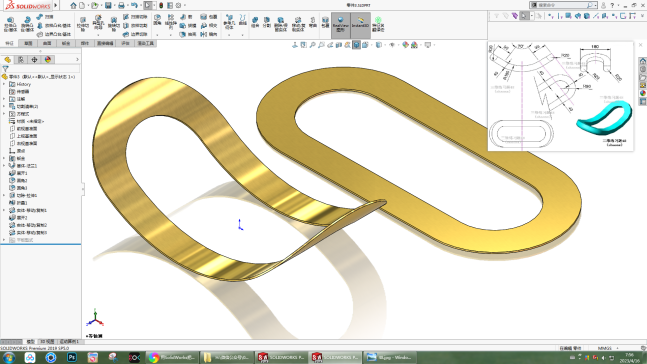Undo the last action

tap(134, 5)
